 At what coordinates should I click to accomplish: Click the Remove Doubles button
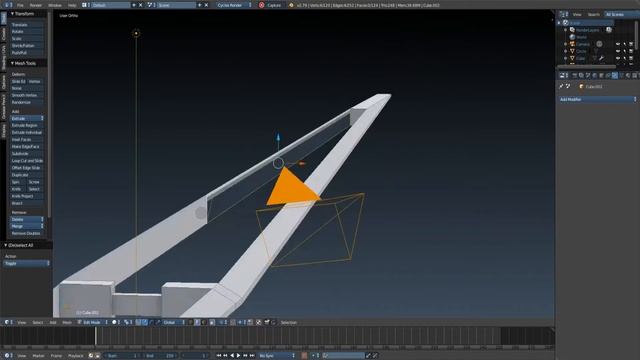point(27,233)
